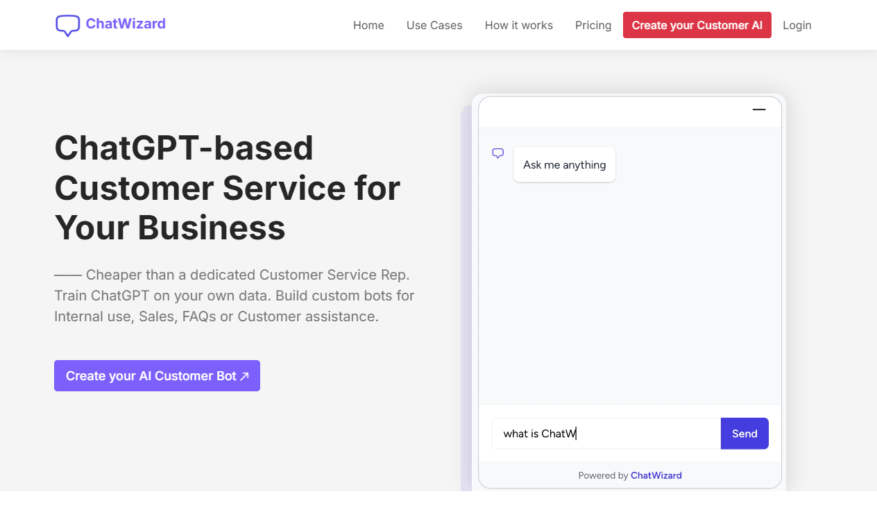The width and height of the screenshot is (877, 528).
Task: Click Create your AI Customer Bot button
Action: (157, 376)
